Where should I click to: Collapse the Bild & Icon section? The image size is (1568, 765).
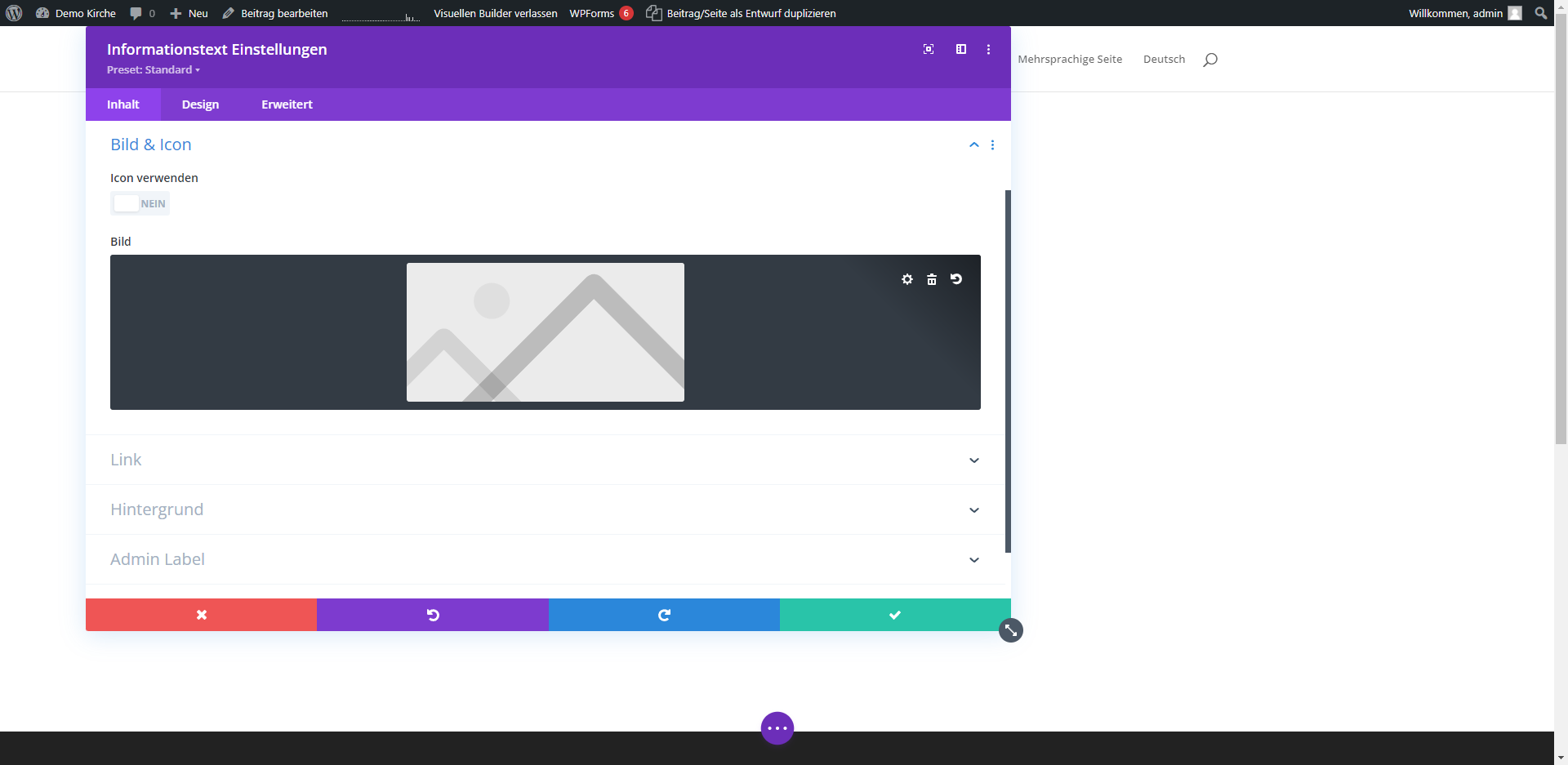973,145
